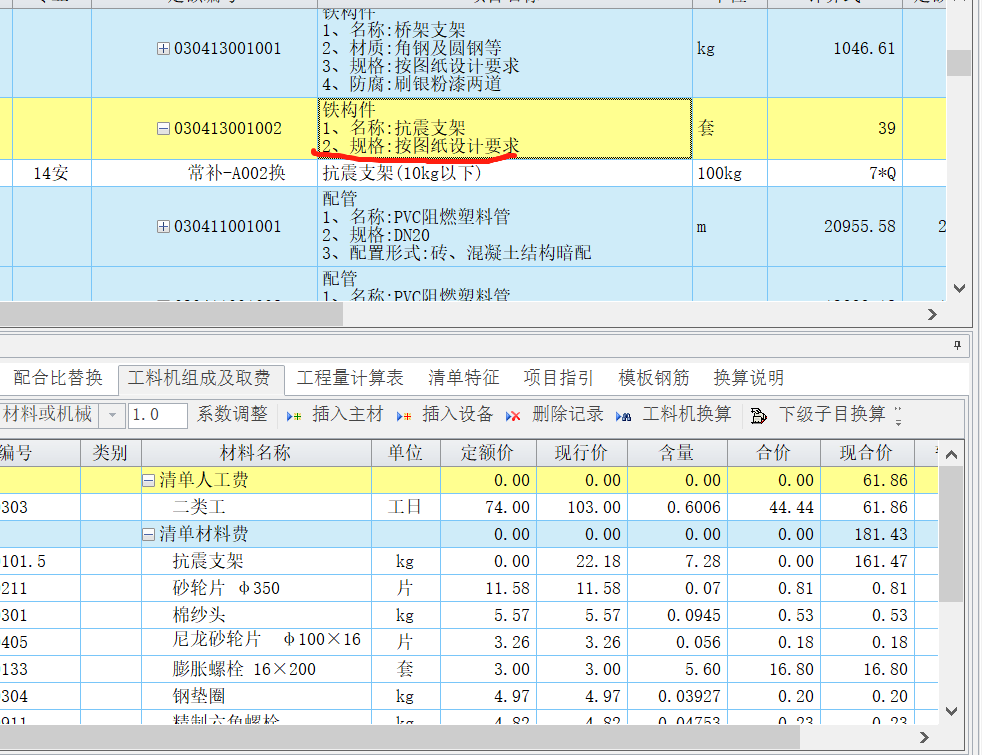
Task: Click the 系数调整 button
Action: (x=232, y=414)
